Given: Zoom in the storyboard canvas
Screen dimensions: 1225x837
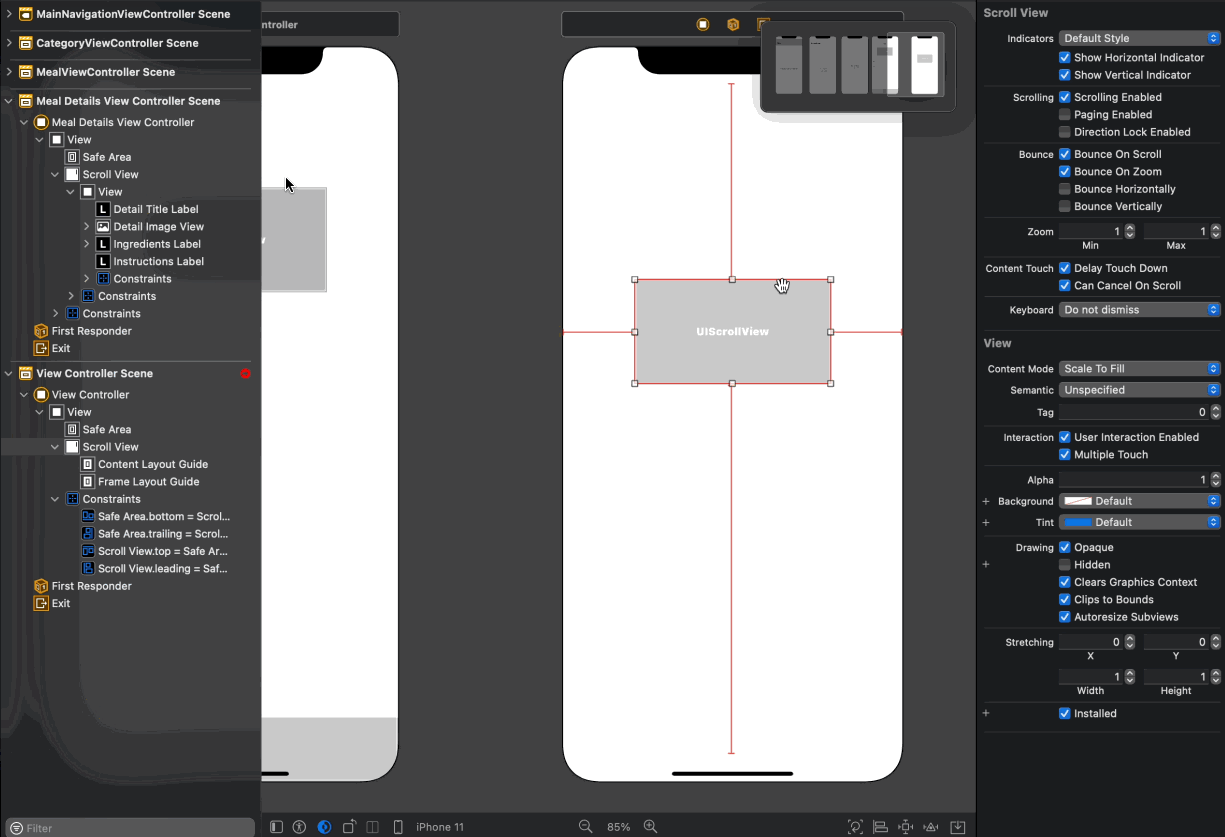Looking at the screenshot, I should coord(650,827).
